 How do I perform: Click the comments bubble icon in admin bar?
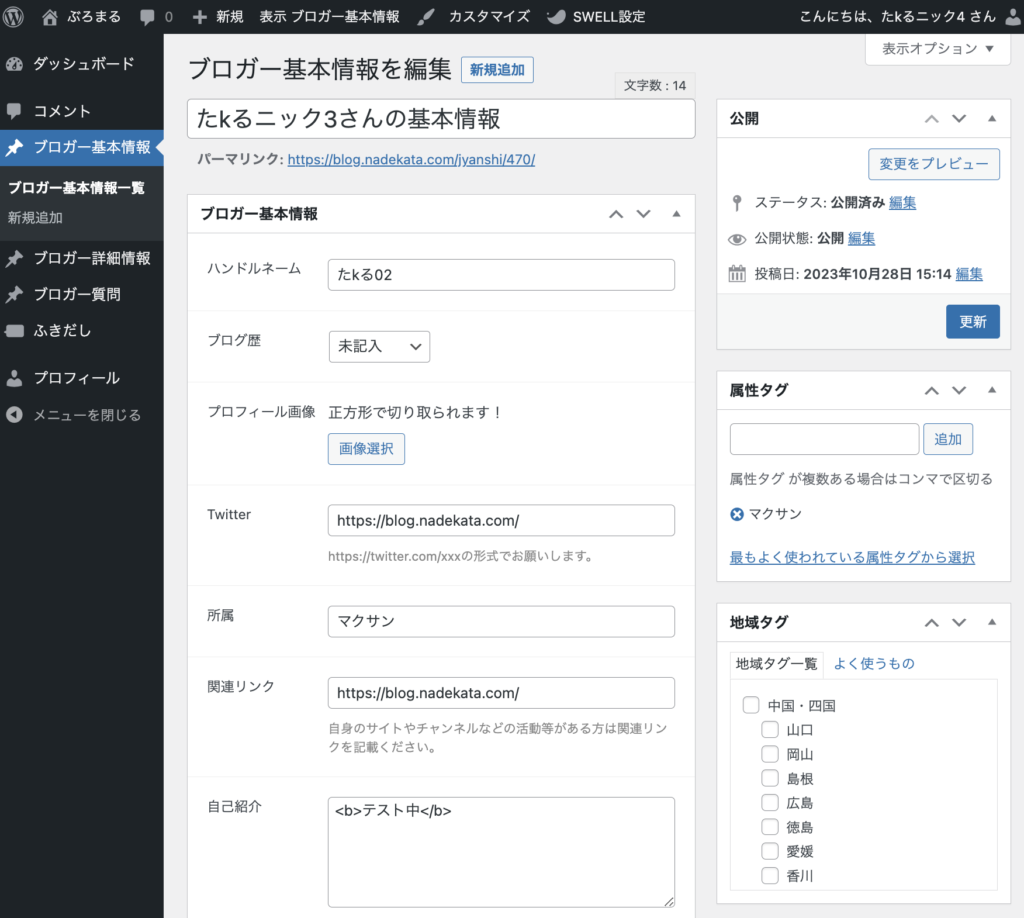[148, 17]
